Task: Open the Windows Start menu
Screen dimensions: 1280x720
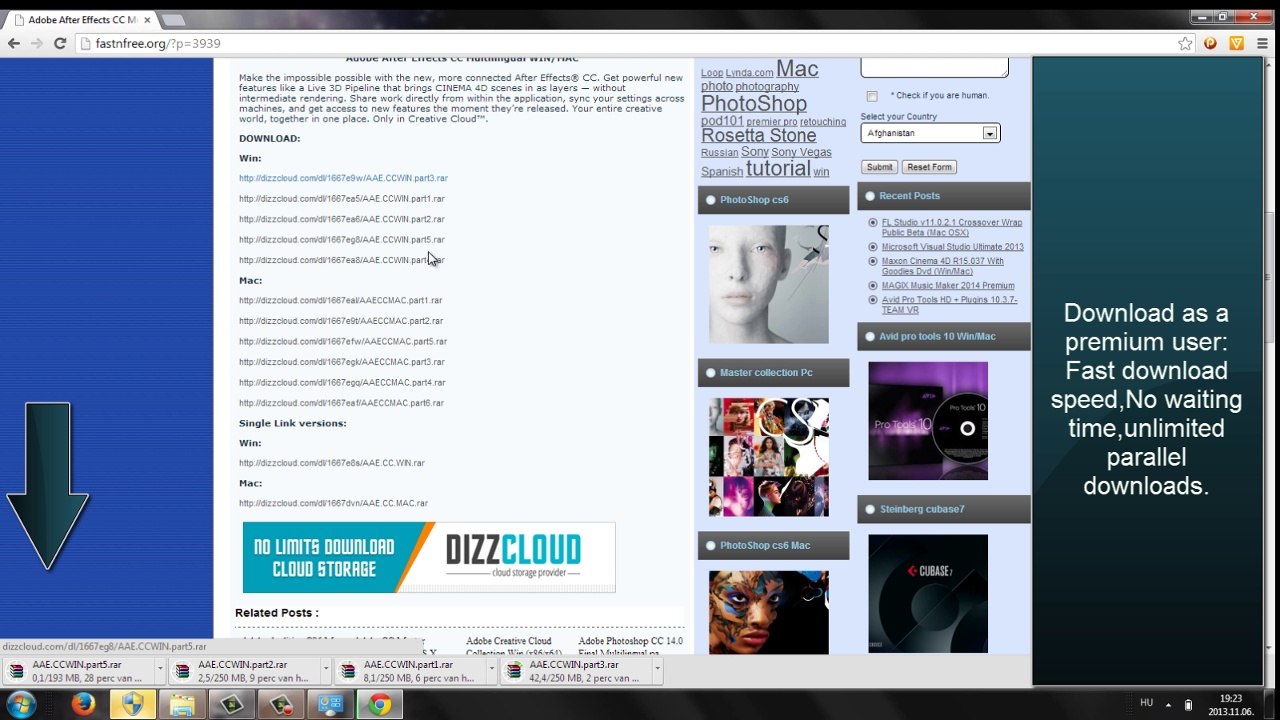Action: [x=20, y=704]
